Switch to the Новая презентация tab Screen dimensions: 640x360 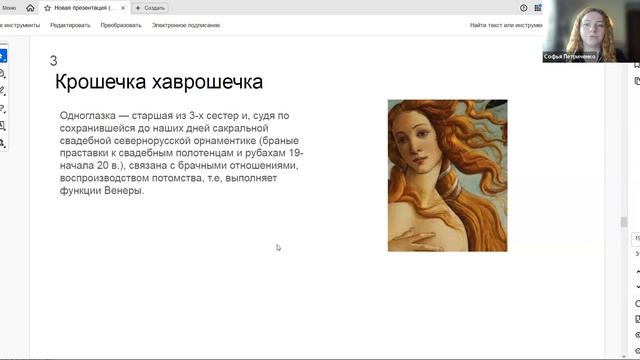[85, 8]
